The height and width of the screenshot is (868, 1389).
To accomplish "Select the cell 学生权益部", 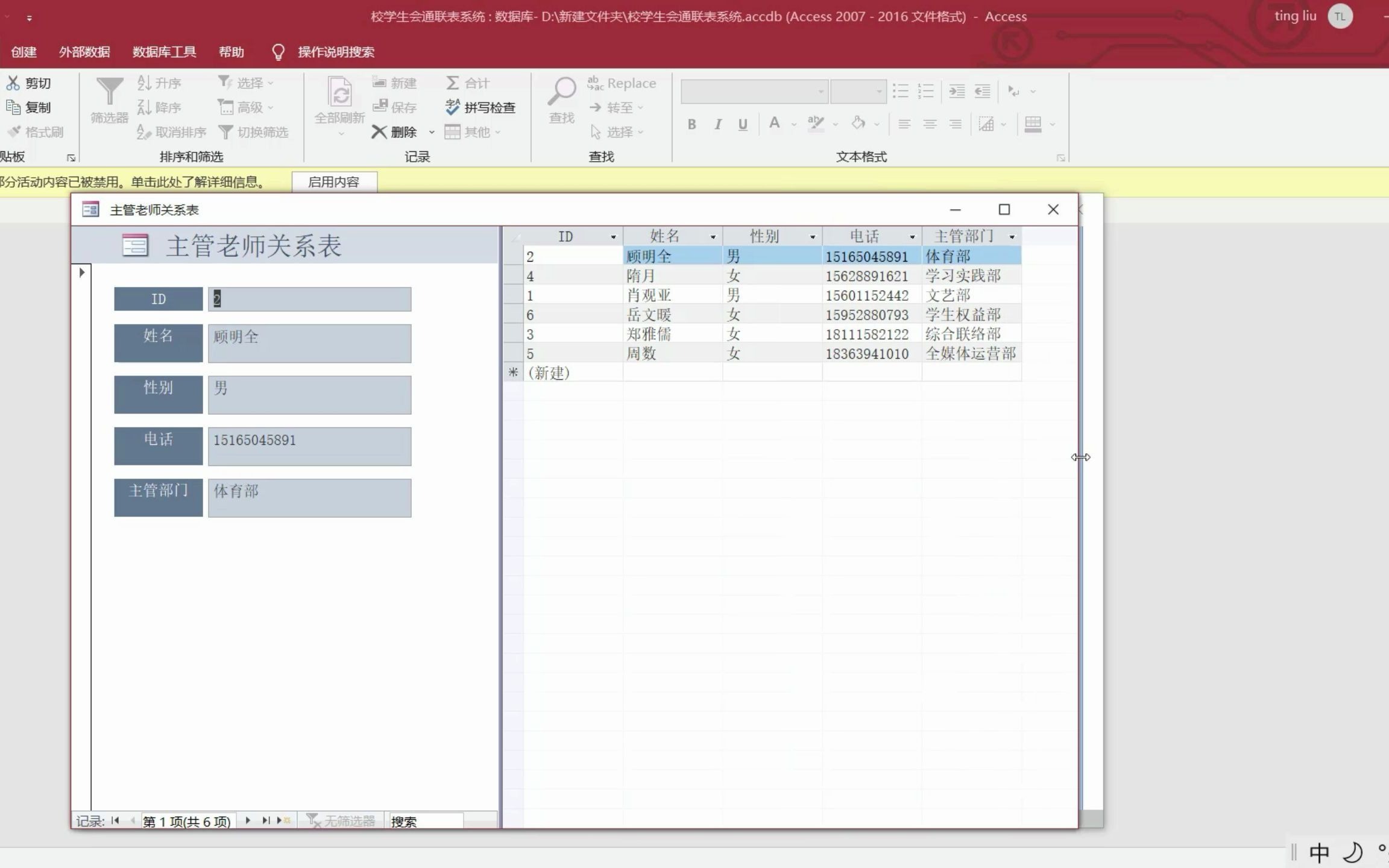I will tap(971, 315).
